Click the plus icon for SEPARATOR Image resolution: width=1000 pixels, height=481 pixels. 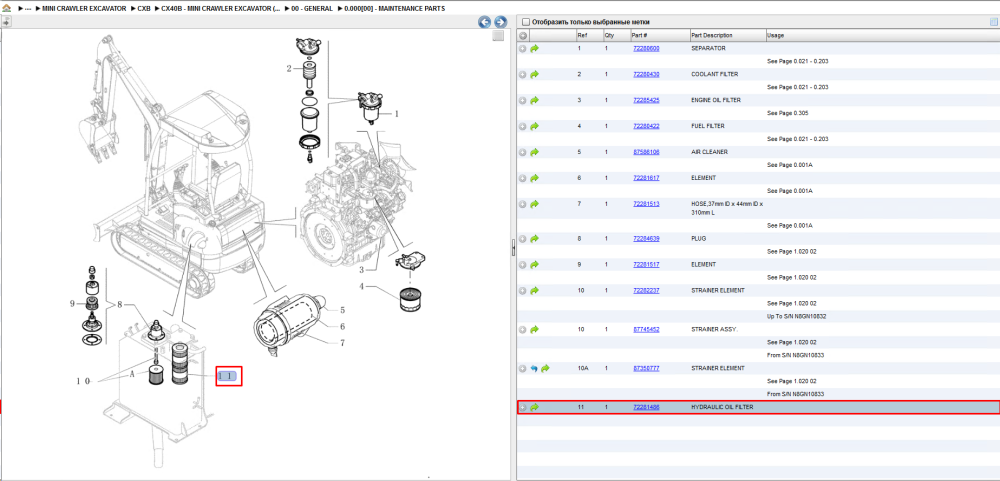click(522, 48)
